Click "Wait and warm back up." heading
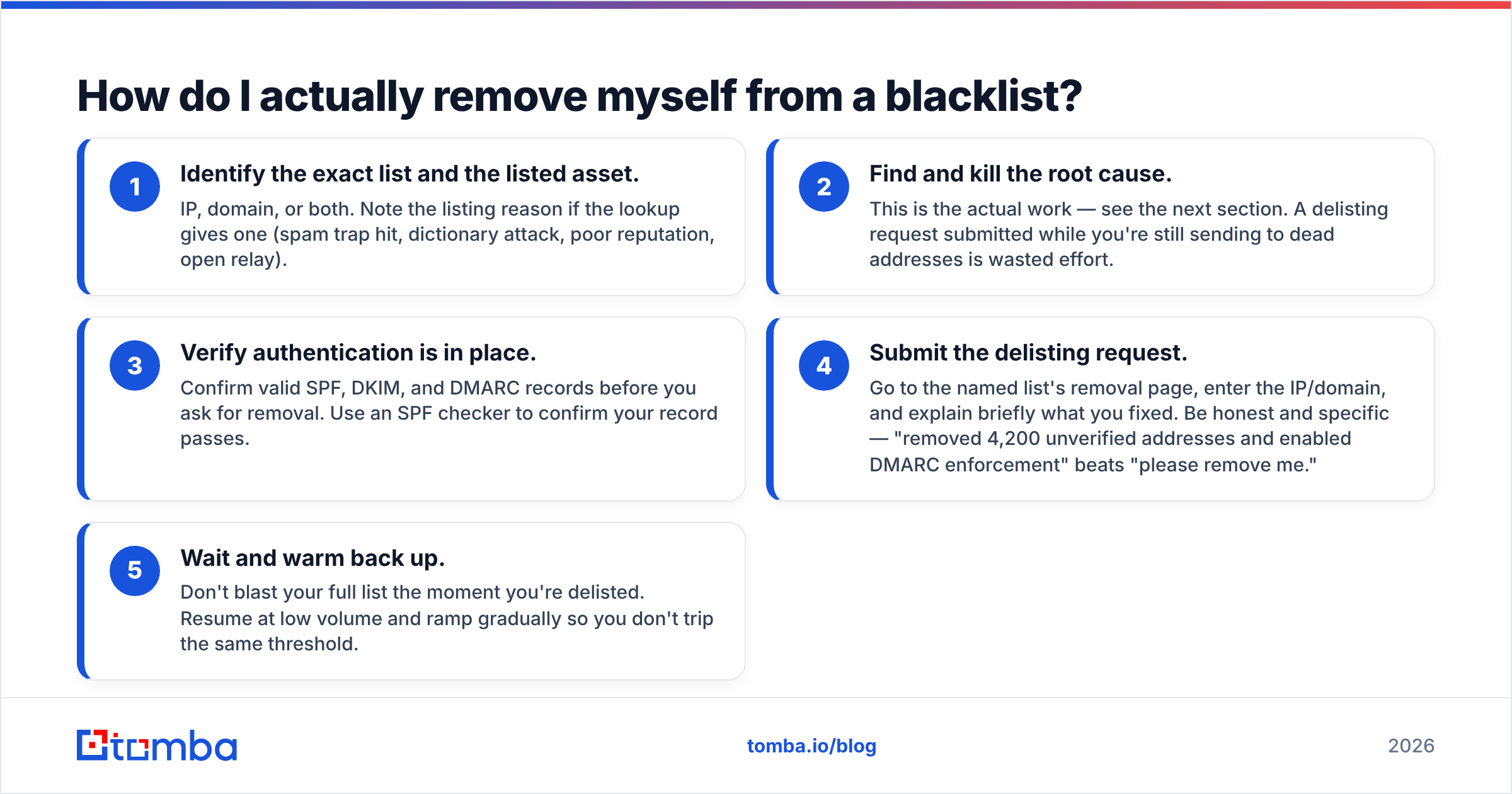 coord(312,558)
